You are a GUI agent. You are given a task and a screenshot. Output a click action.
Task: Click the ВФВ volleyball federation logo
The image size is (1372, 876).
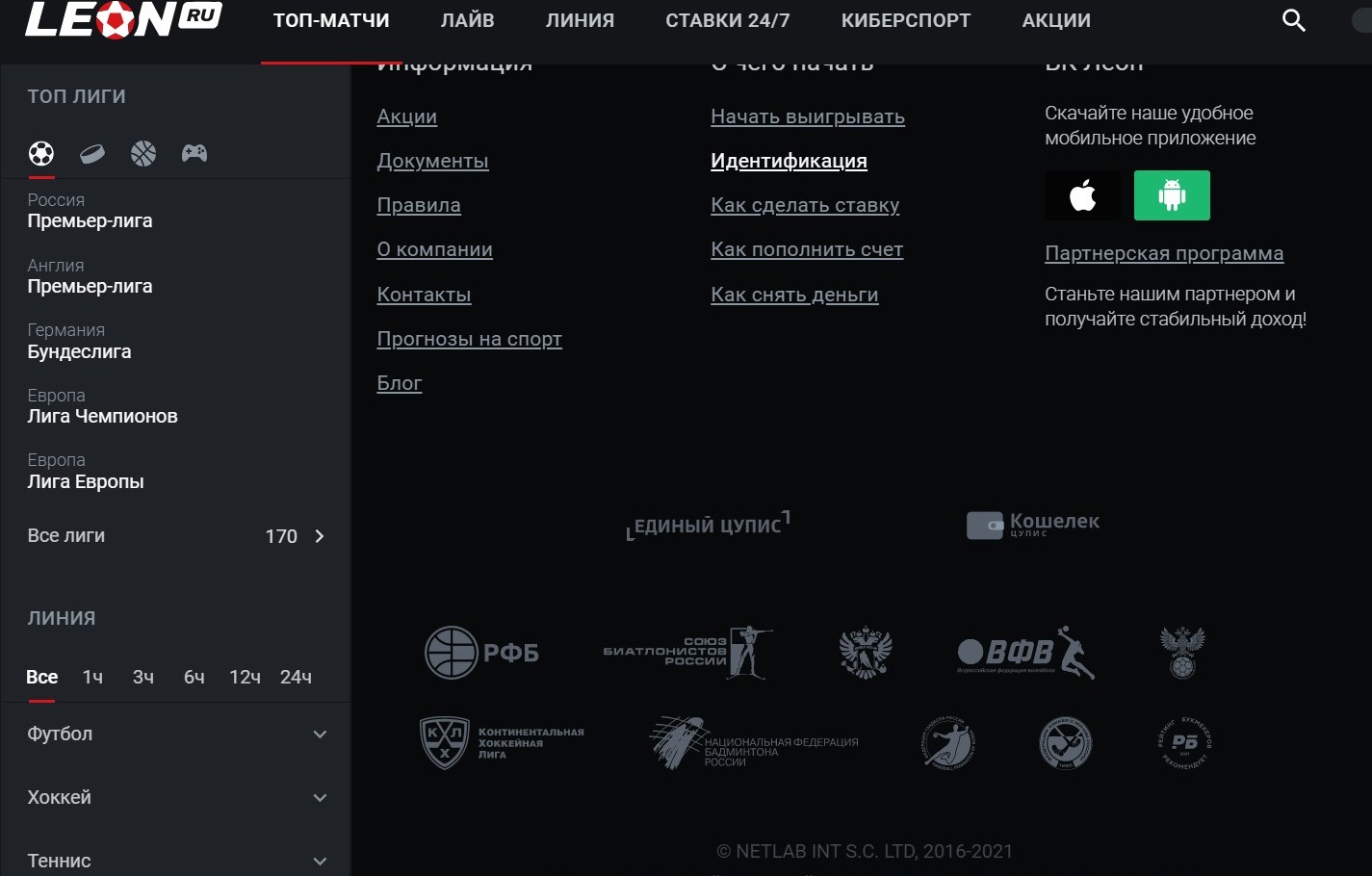click(x=1026, y=653)
